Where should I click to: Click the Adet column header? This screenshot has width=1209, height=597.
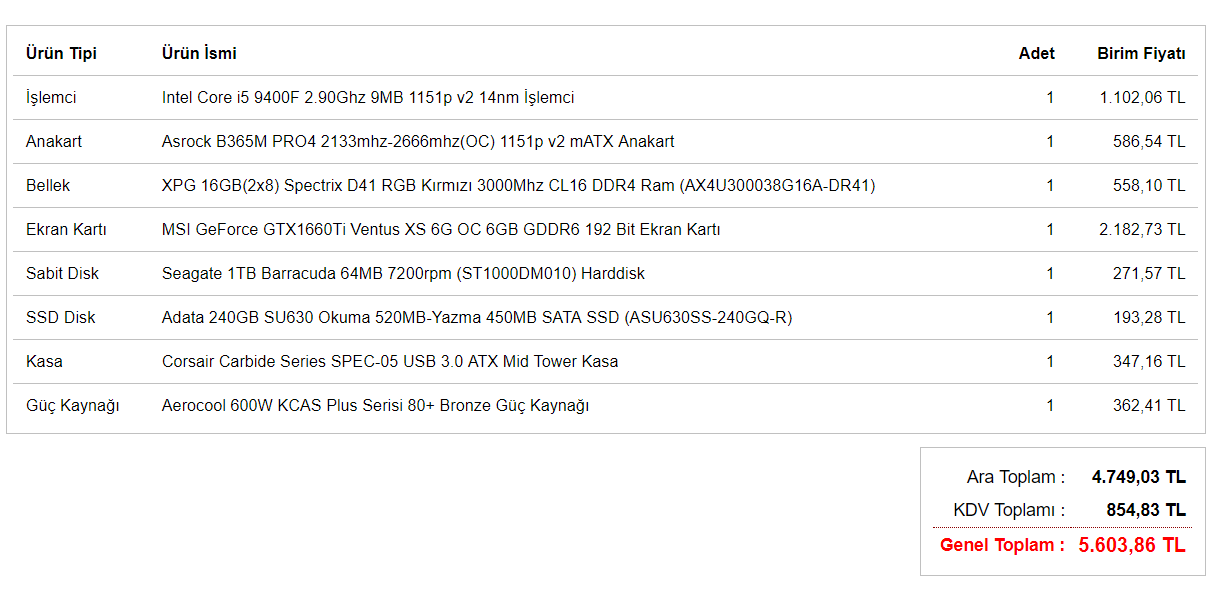tap(1037, 54)
